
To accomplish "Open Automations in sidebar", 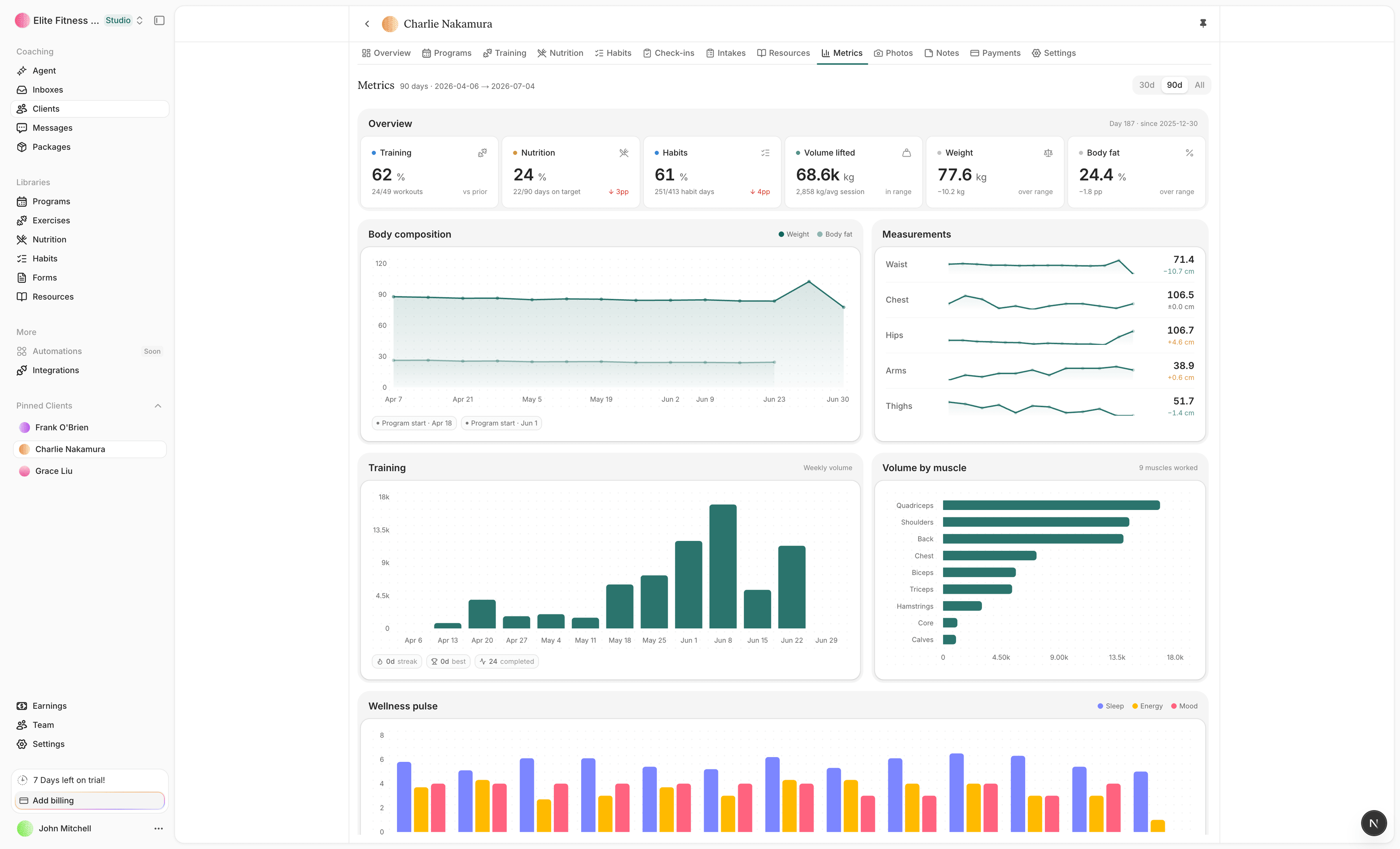I will click(x=90, y=351).
